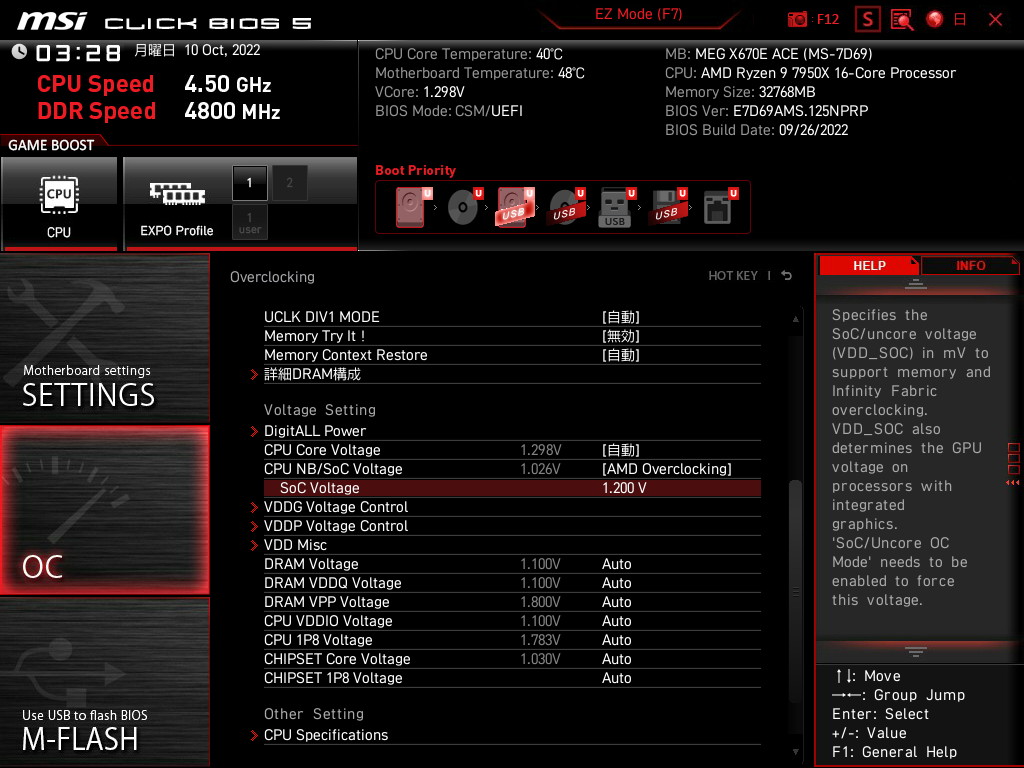
Task: Expand the VDD Misc submenu
Action: [x=295, y=545]
